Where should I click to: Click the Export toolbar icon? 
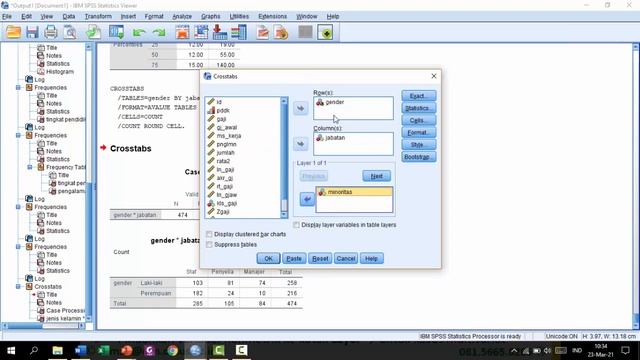[93, 32]
